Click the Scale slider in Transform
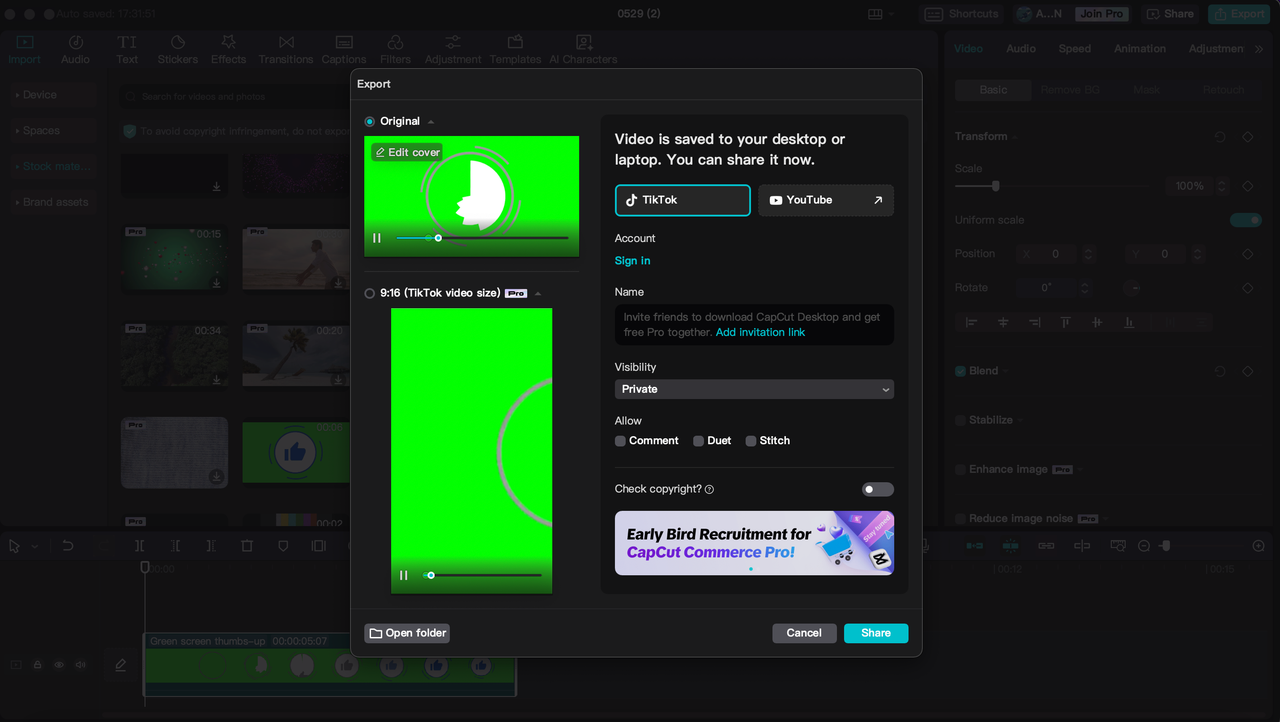This screenshot has height=722, width=1280. coord(1054,186)
